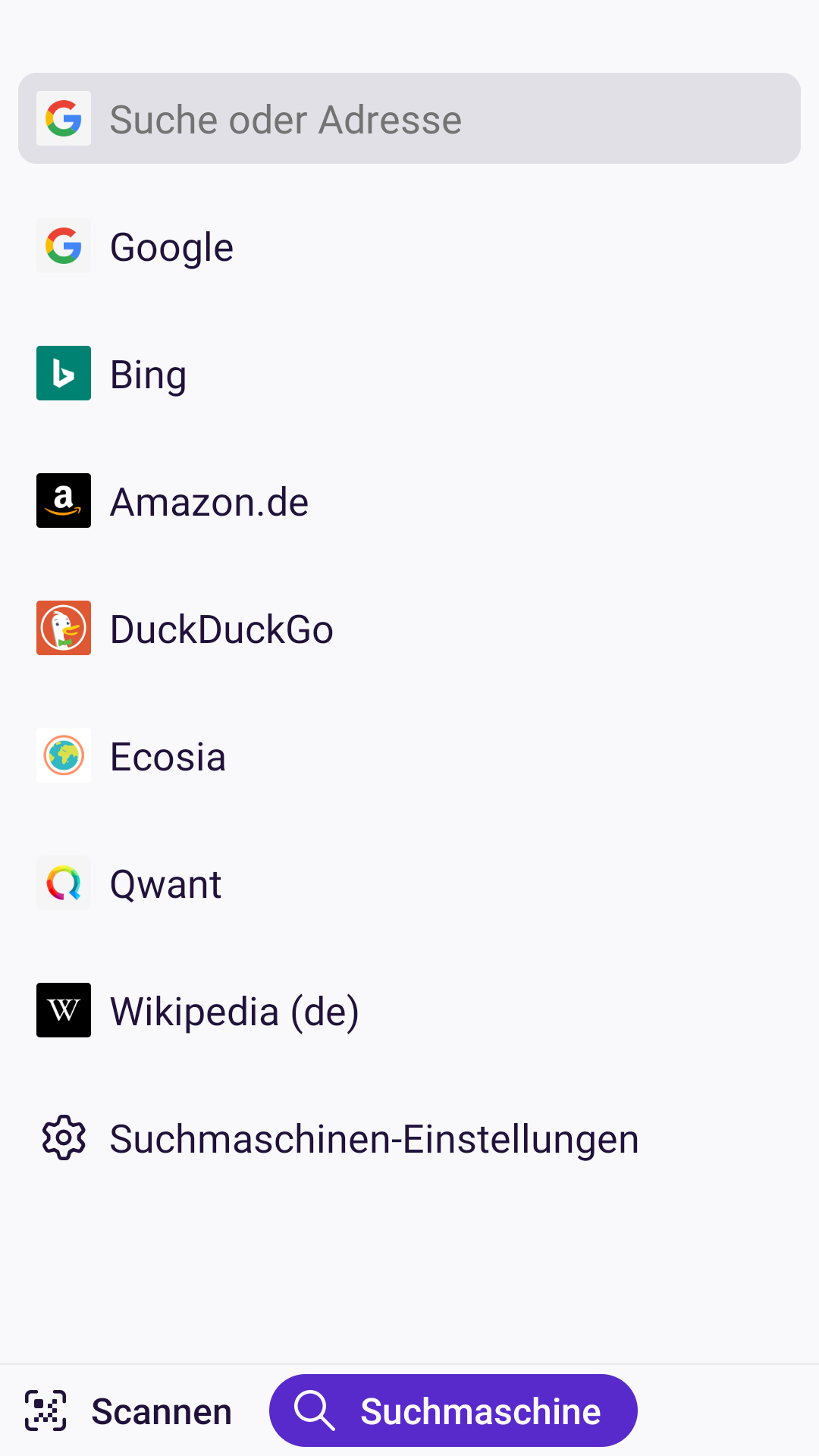This screenshot has width=819, height=1456.
Task: Select Bing from the search engine list
Action: 149,375
